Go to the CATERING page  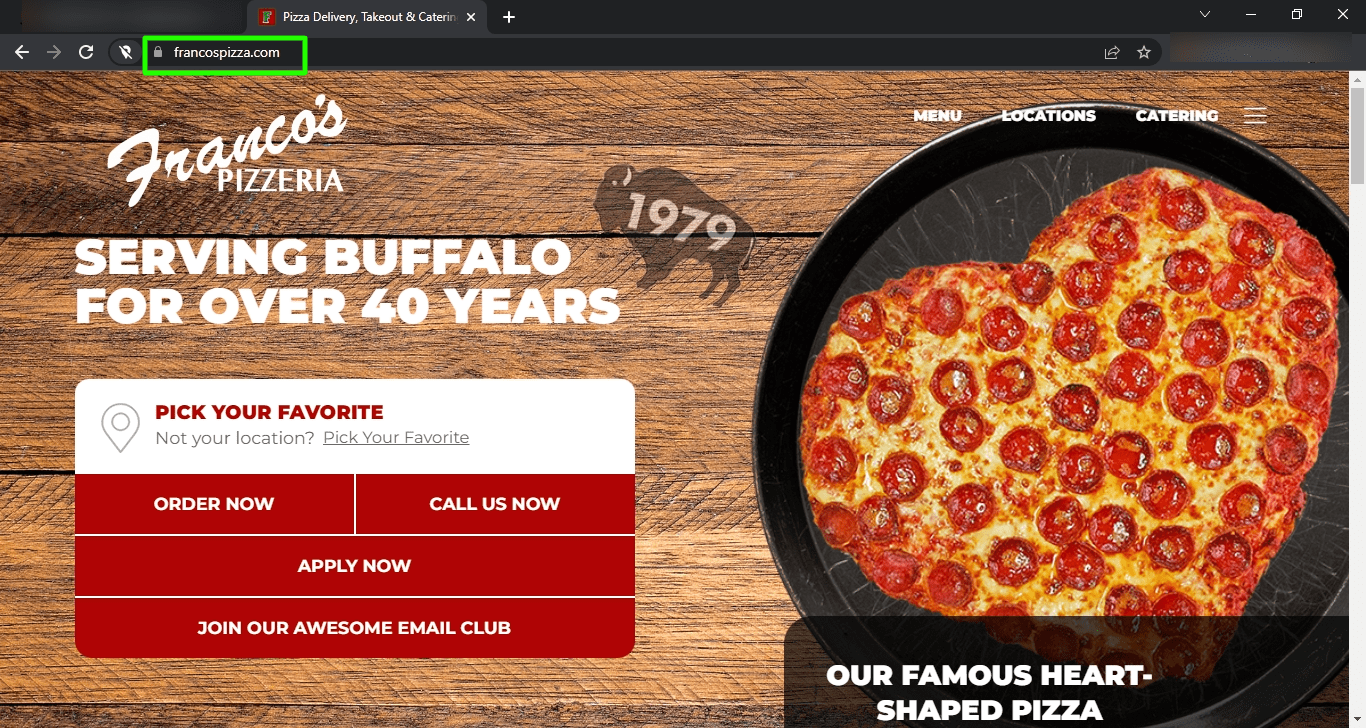(x=1177, y=116)
